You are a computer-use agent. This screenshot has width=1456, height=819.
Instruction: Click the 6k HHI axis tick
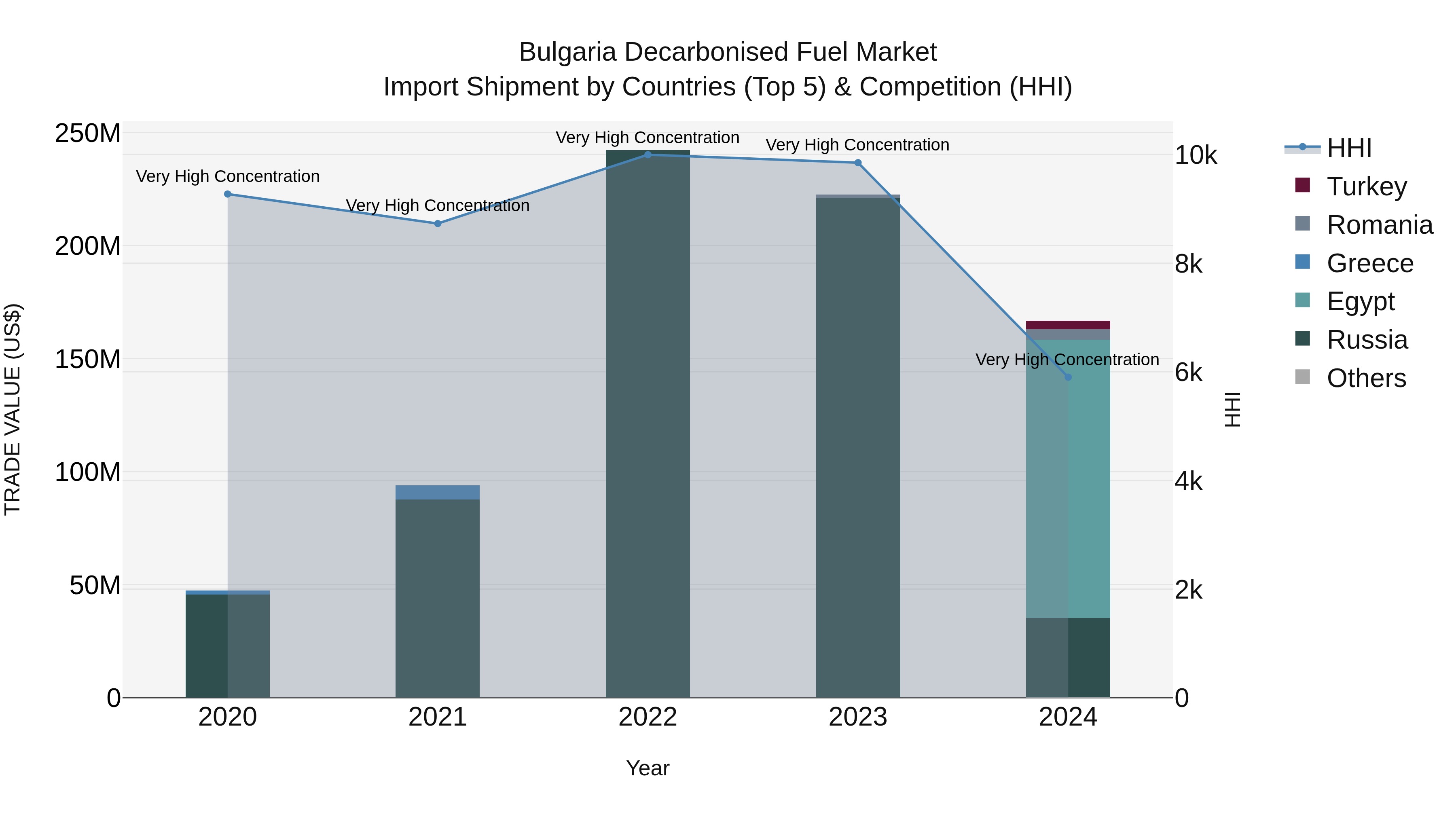[1189, 372]
